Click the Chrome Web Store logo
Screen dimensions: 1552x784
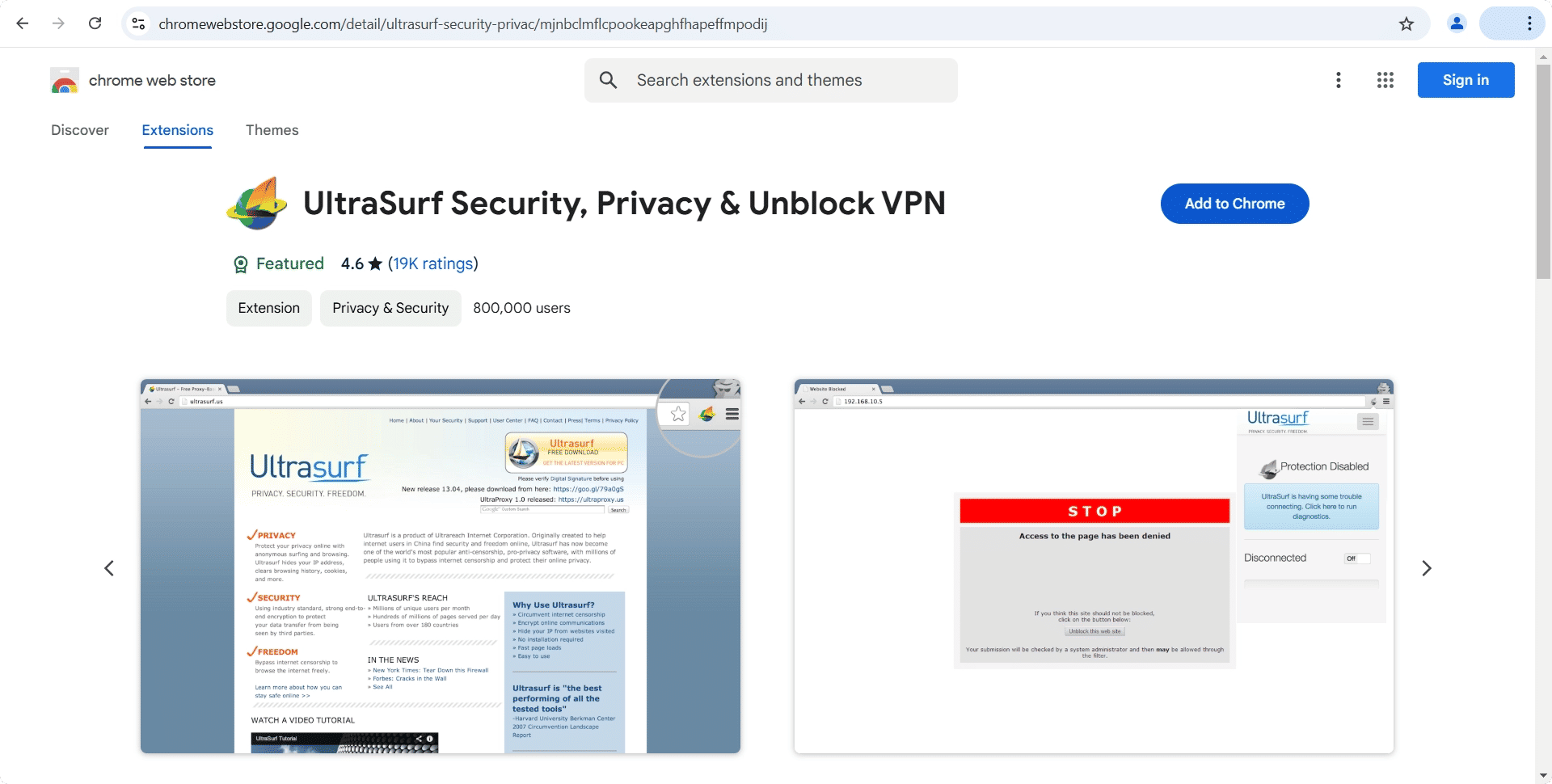(65, 80)
